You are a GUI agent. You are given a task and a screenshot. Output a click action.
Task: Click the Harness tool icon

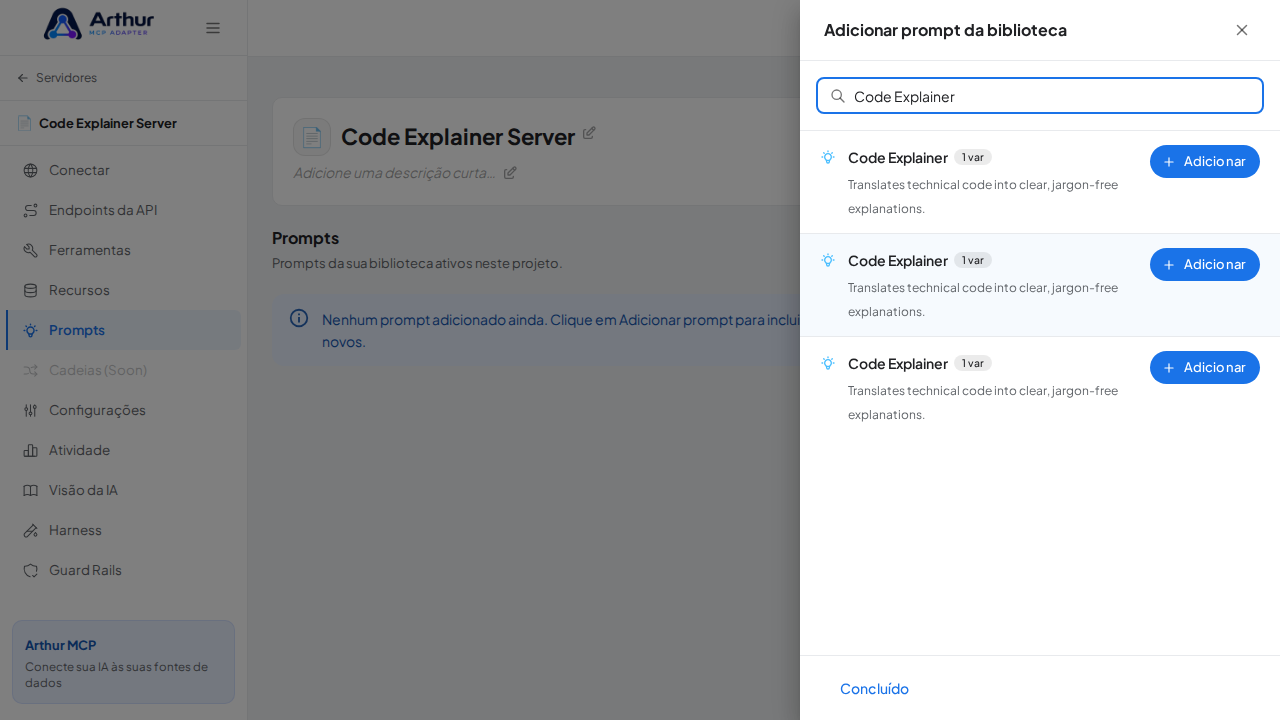tap(30, 530)
